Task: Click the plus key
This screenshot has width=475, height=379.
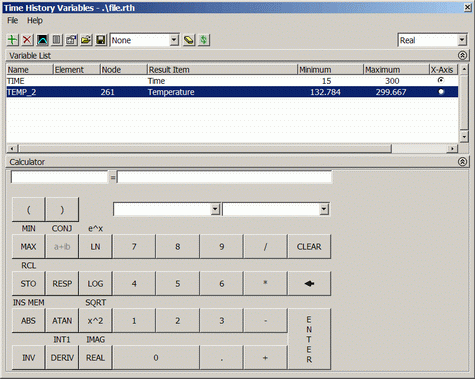Action: click(265, 357)
